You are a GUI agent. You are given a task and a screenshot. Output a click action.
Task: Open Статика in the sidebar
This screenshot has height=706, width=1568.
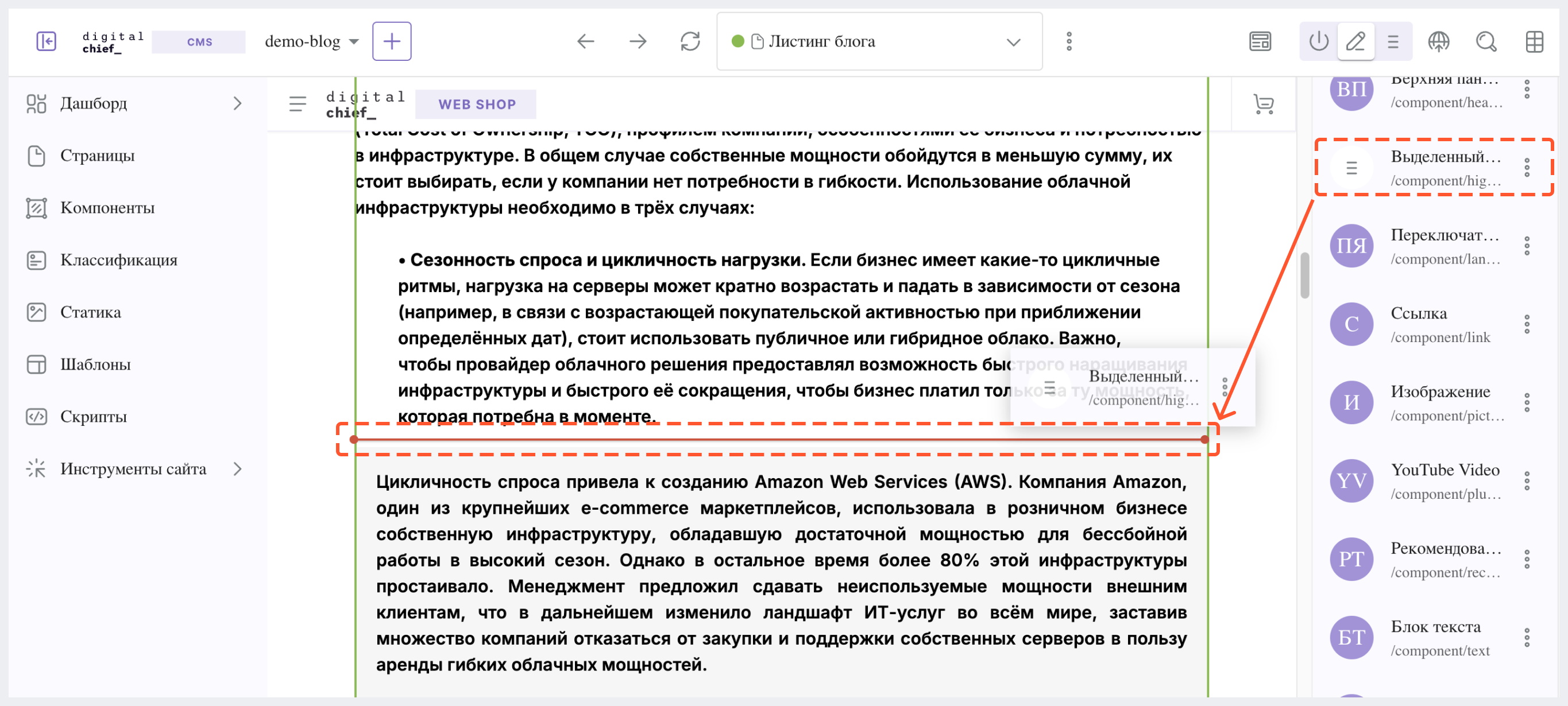(x=135, y=313)
